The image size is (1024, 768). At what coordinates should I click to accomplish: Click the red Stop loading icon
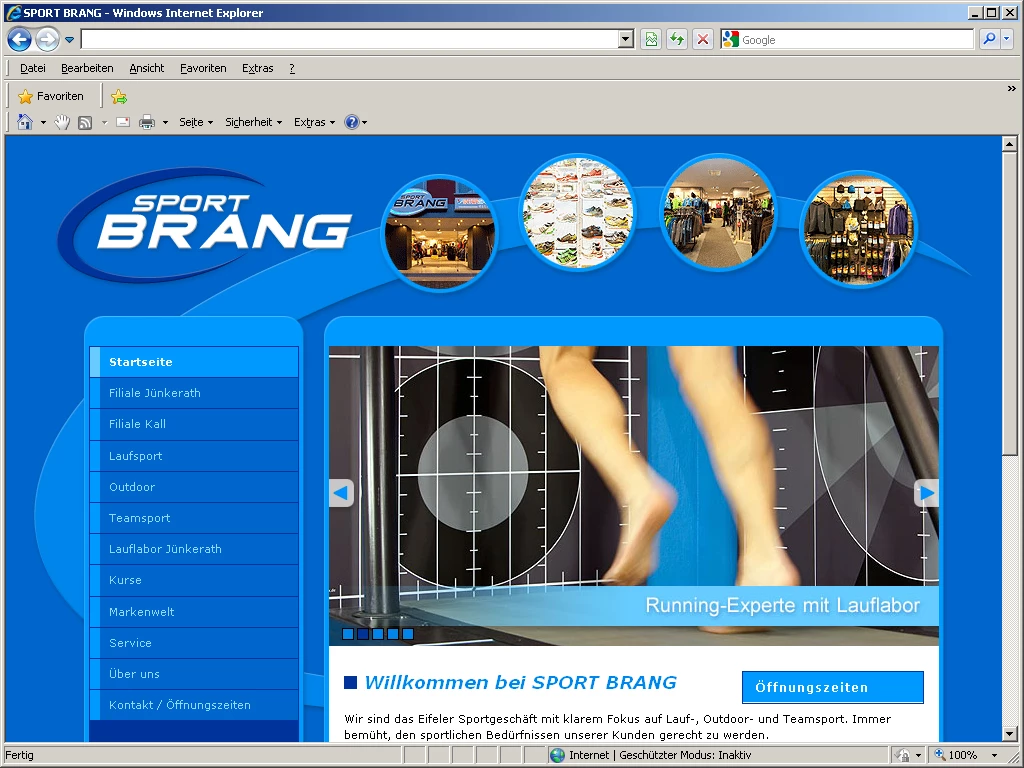click(703, 40)
